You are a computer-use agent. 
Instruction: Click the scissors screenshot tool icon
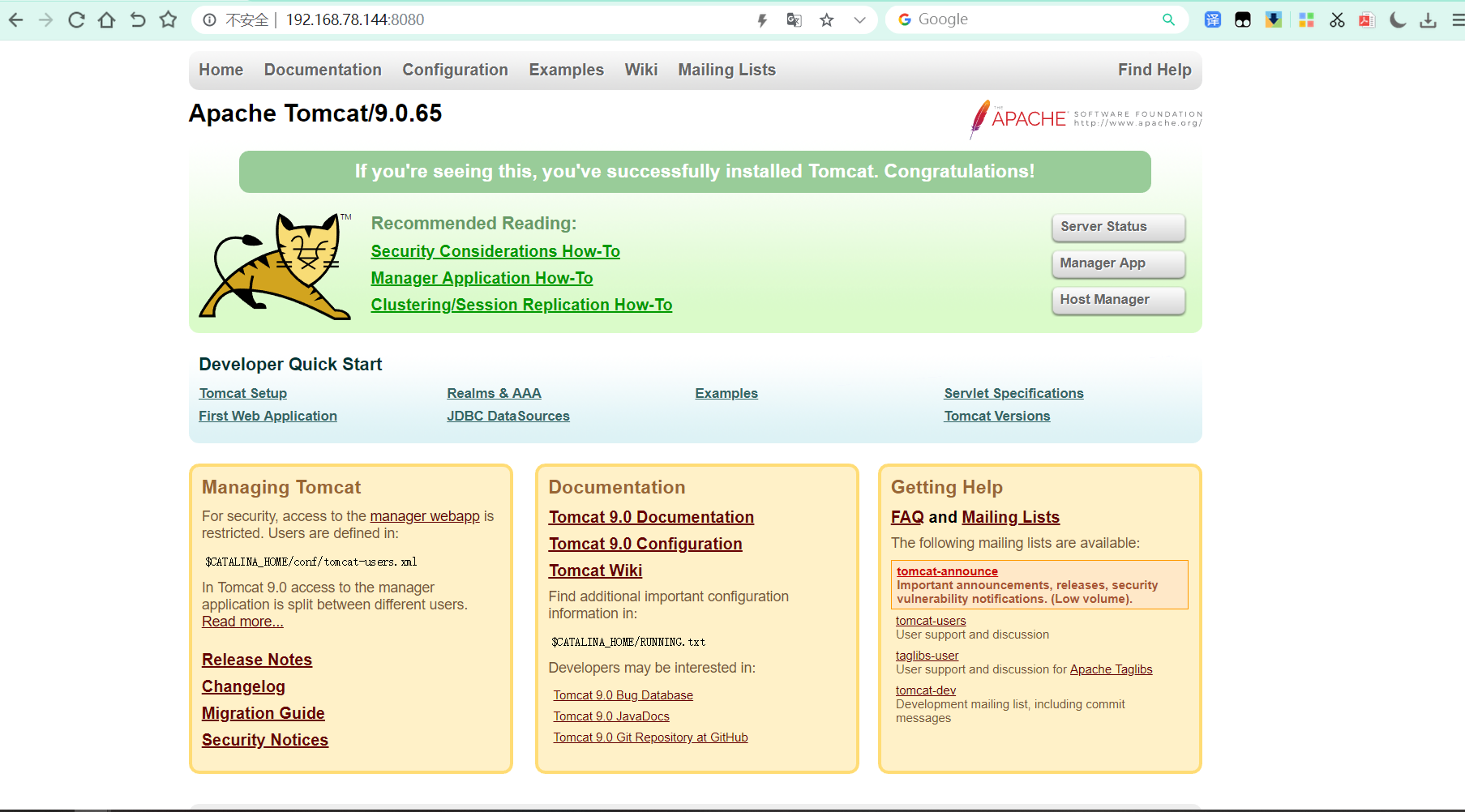(x=1337, y=20)
